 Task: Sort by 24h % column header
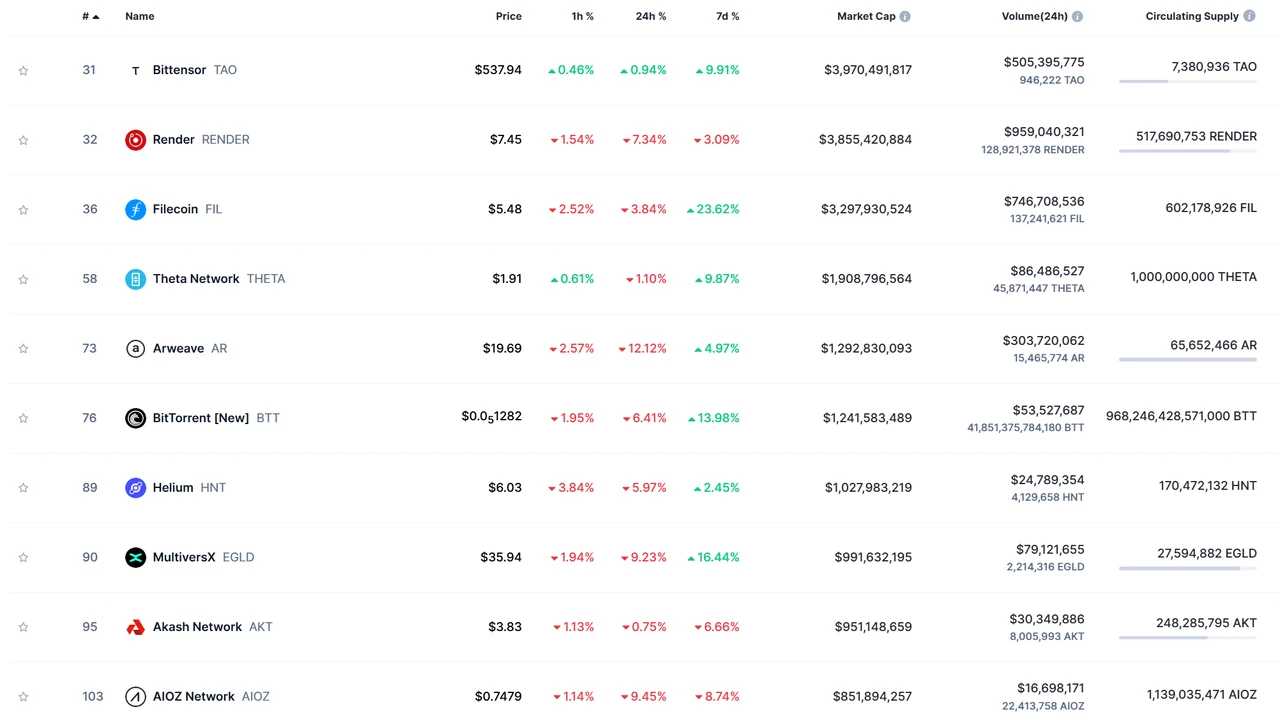[650, 17]
